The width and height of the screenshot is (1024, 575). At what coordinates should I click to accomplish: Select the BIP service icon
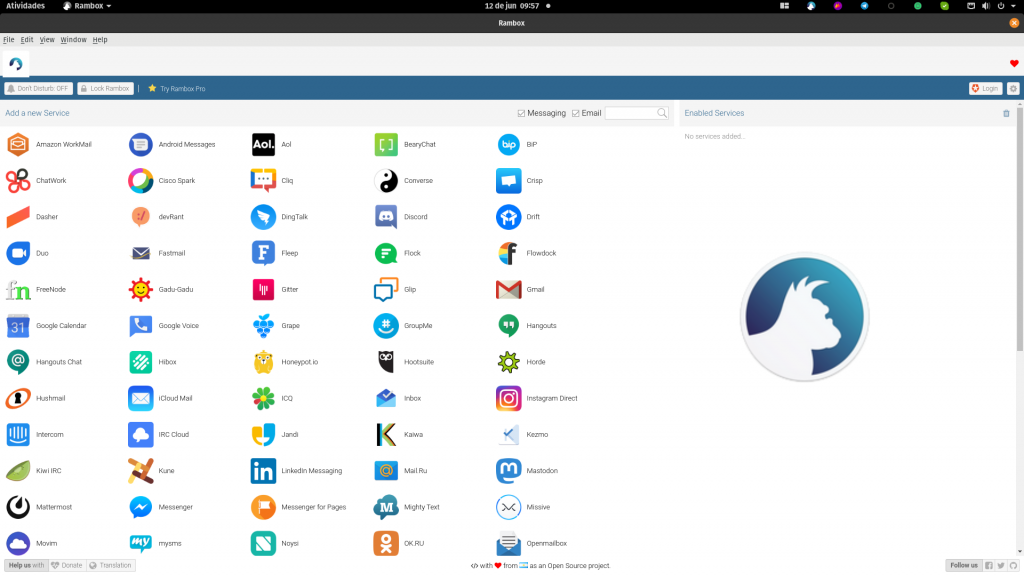508,144
